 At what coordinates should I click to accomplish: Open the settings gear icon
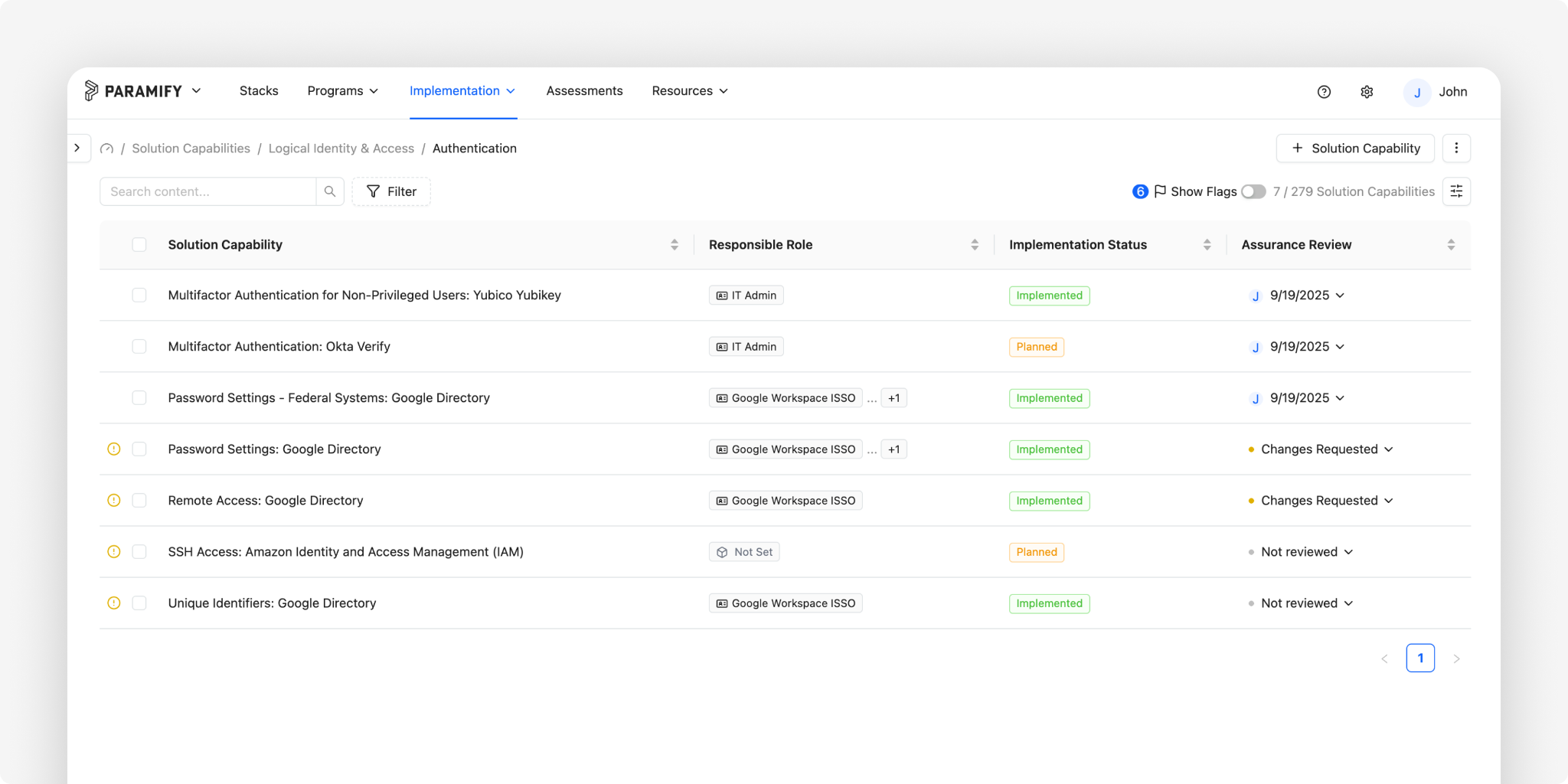tap(1367, 92)
